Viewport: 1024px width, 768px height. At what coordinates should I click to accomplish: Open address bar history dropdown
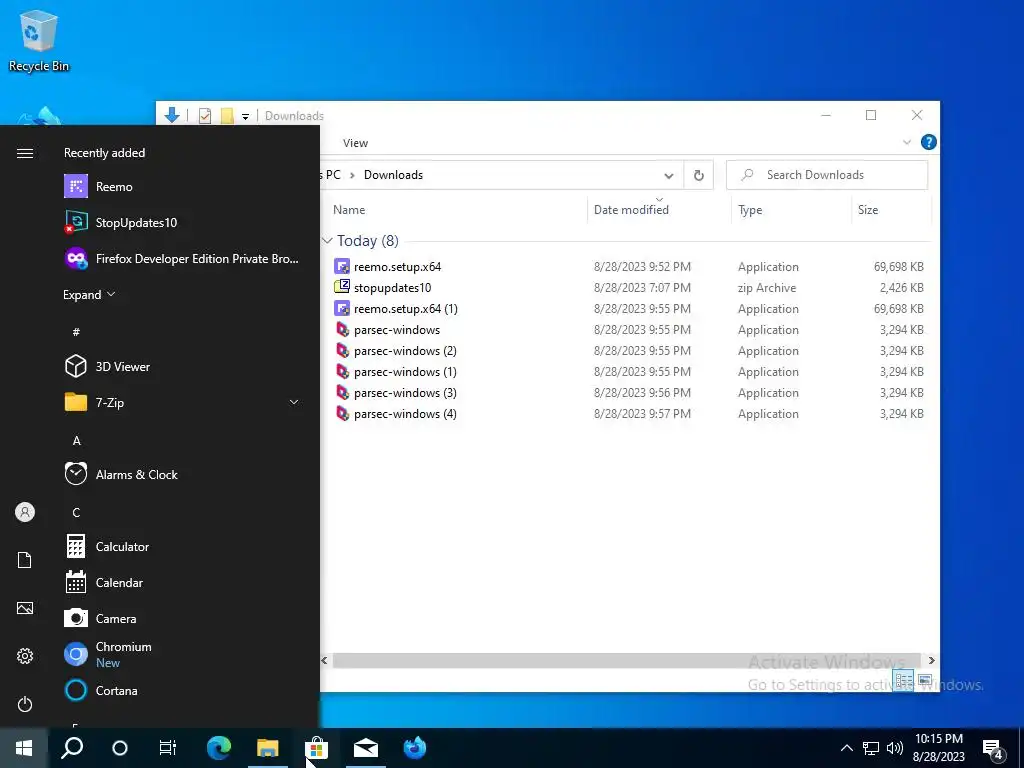click(668, 176)
